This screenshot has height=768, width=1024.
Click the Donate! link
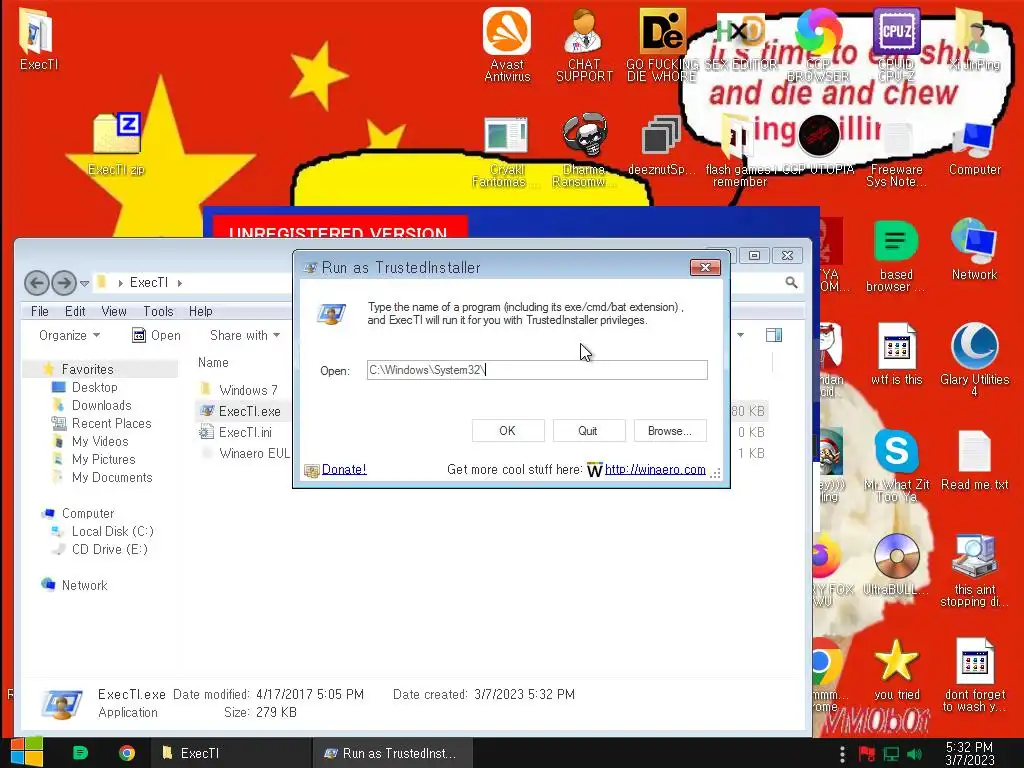[344, 469]
